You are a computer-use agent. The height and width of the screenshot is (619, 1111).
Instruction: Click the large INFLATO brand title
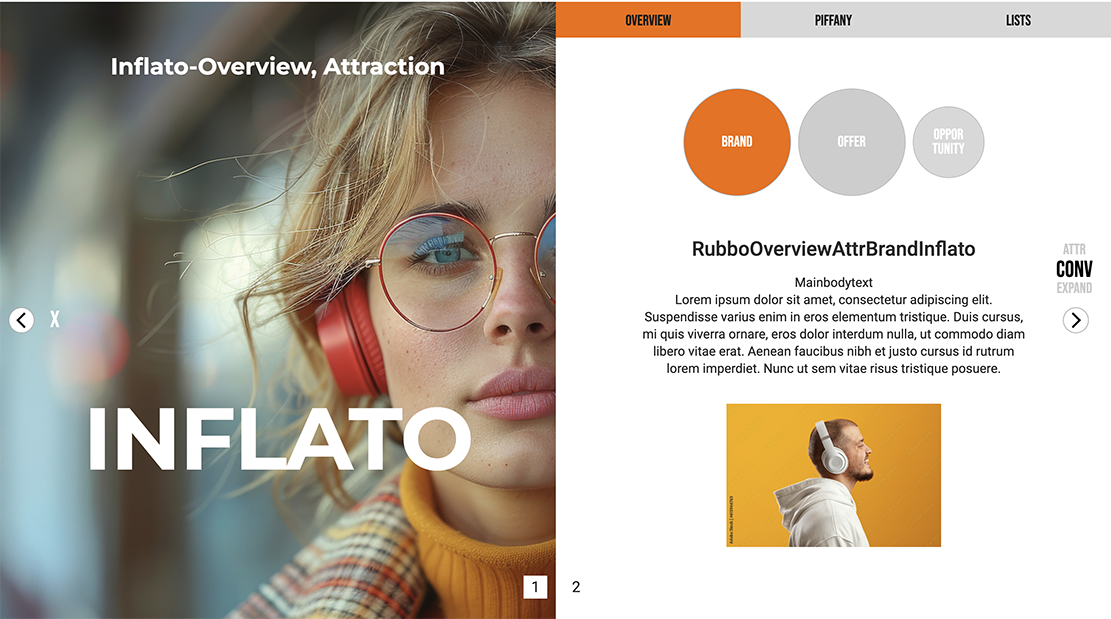279,439
